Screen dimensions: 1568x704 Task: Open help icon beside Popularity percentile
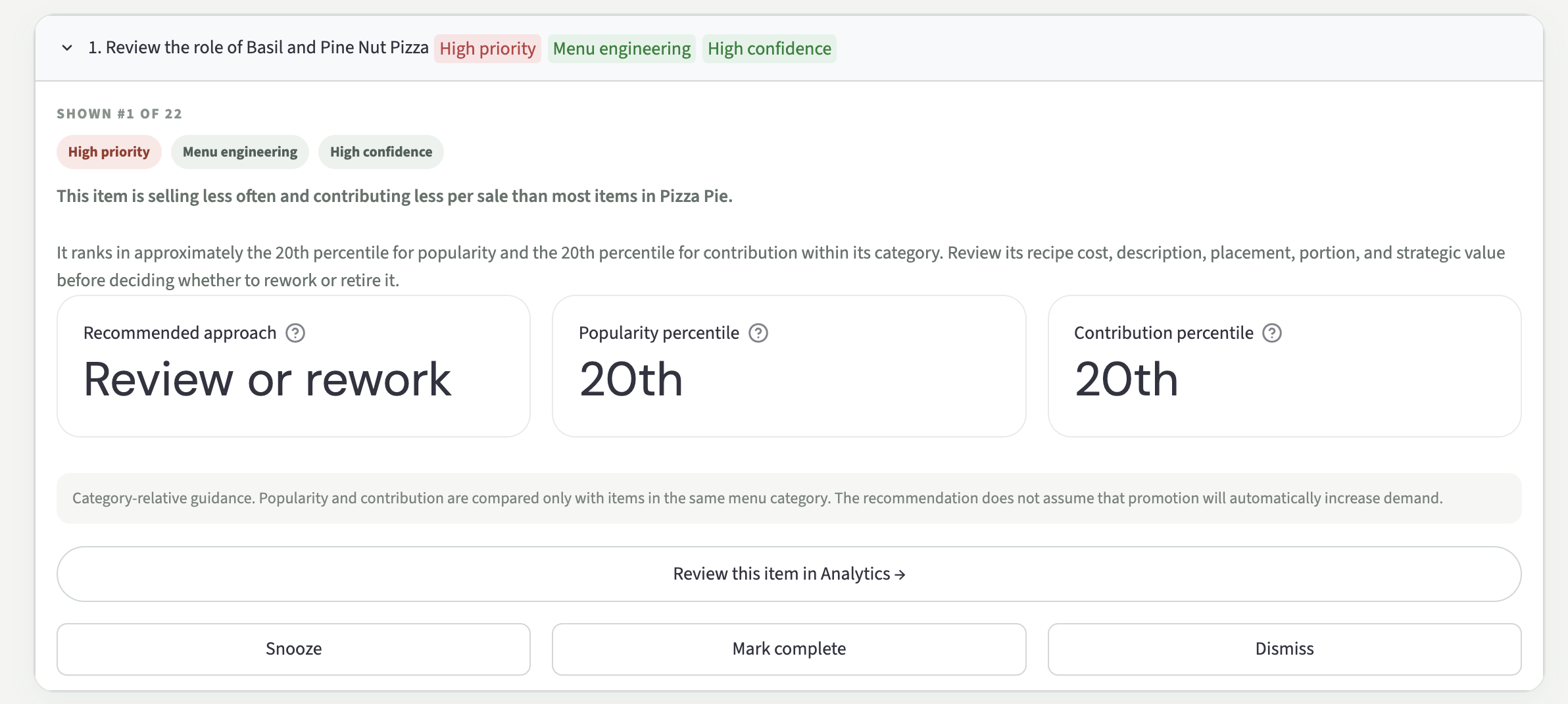758,333
